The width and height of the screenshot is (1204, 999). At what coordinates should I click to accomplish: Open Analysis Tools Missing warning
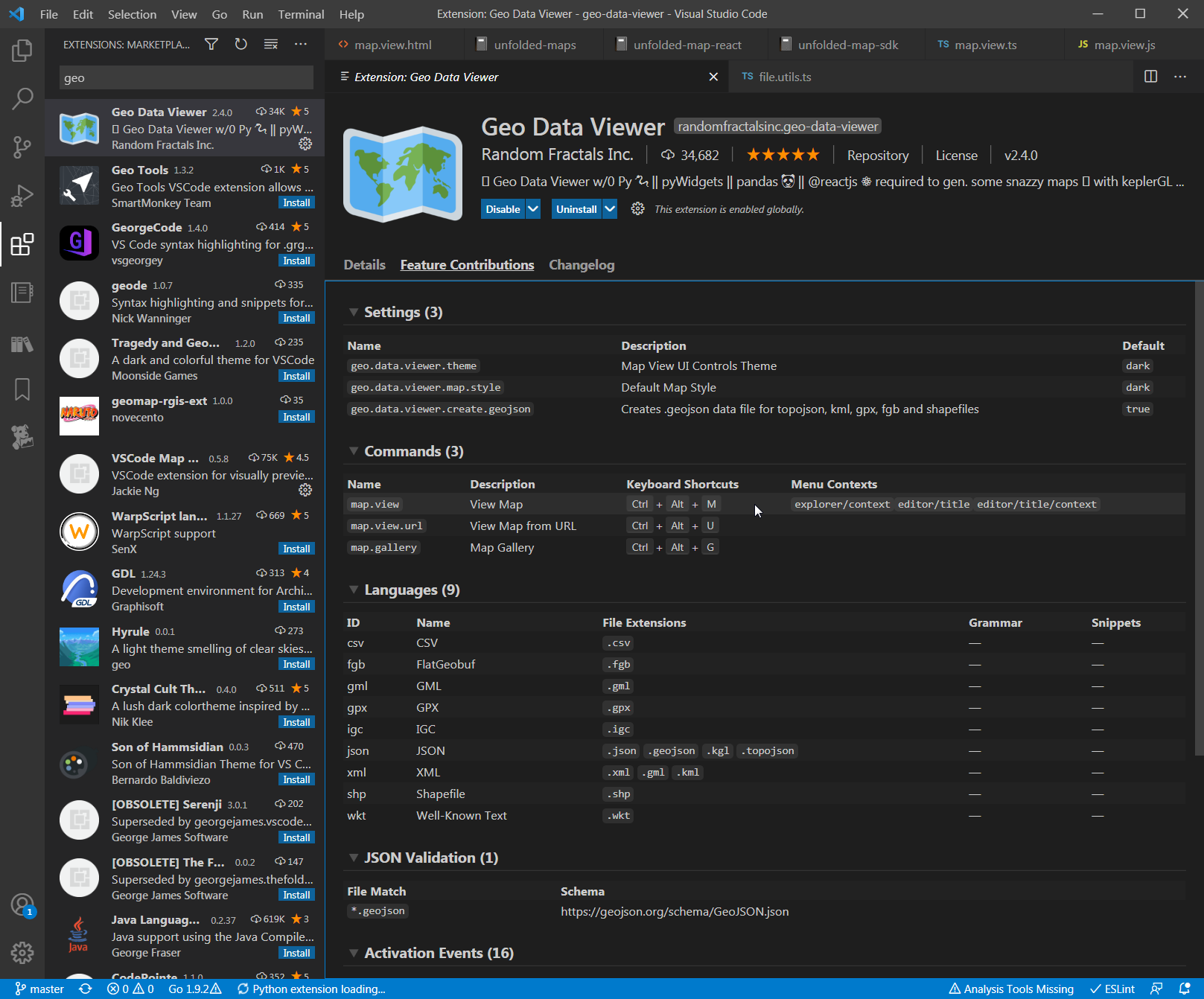(1011, 989)
